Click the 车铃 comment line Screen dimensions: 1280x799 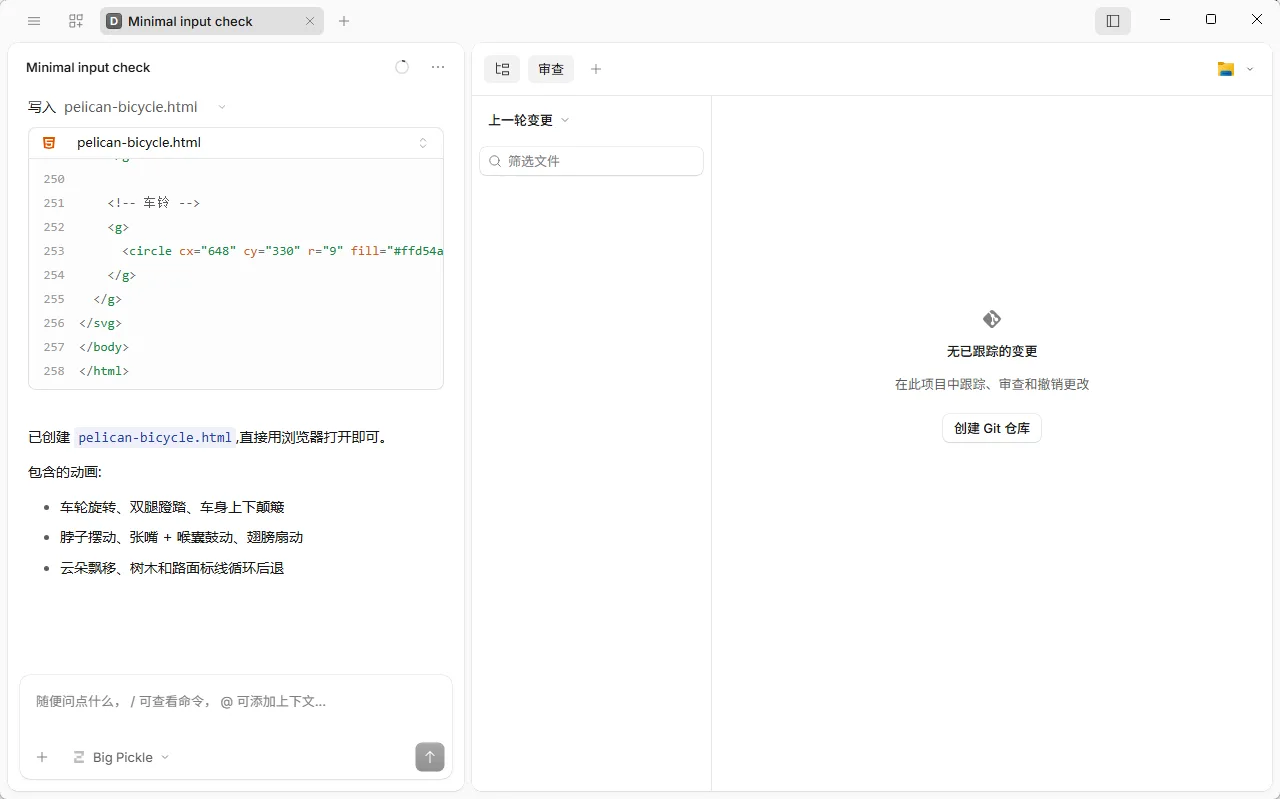[x=154, y=203]
